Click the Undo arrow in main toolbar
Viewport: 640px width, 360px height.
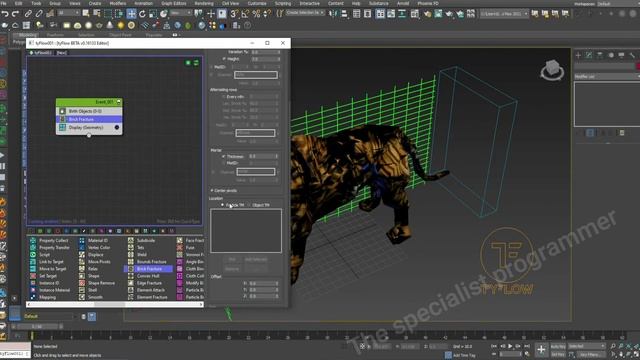(x=5, y=14)
